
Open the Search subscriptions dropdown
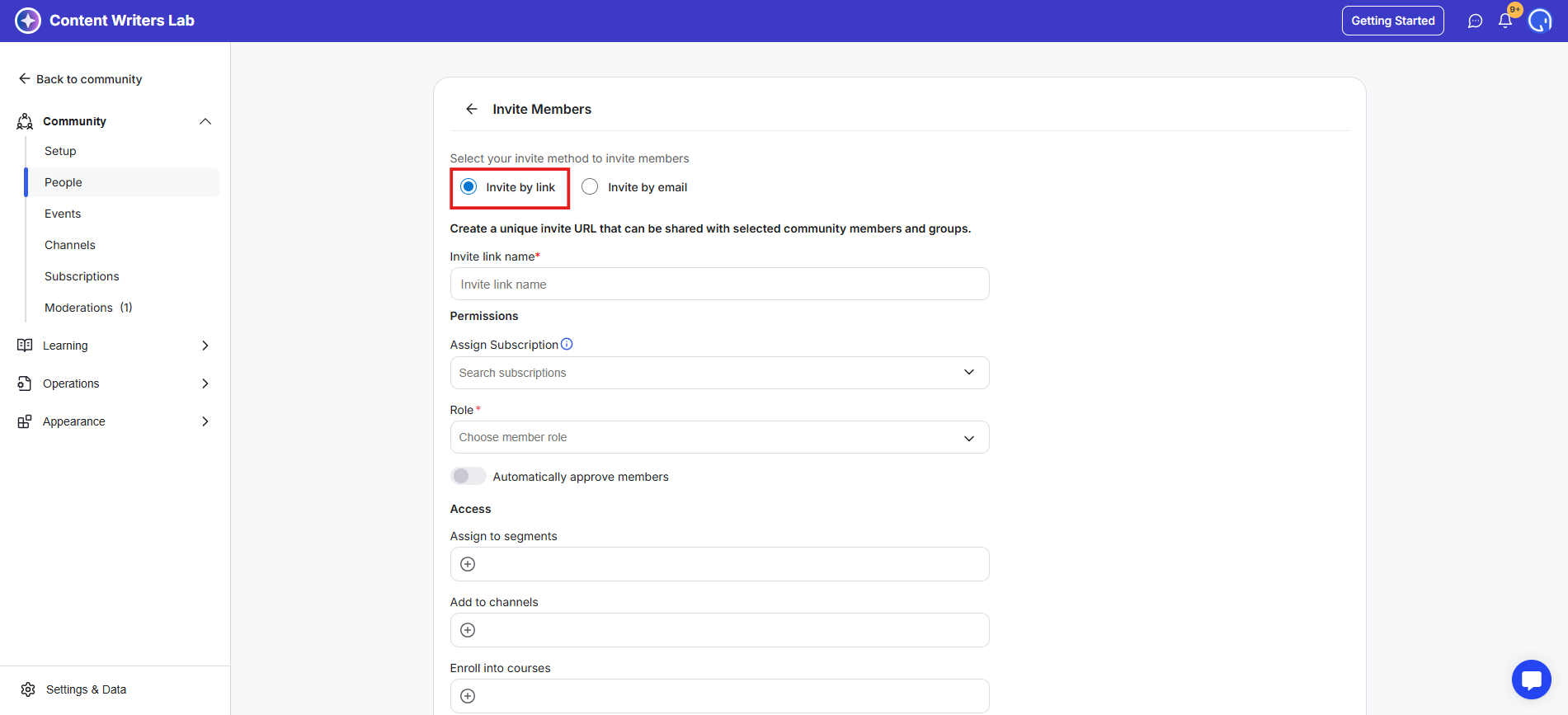[719, 373]
